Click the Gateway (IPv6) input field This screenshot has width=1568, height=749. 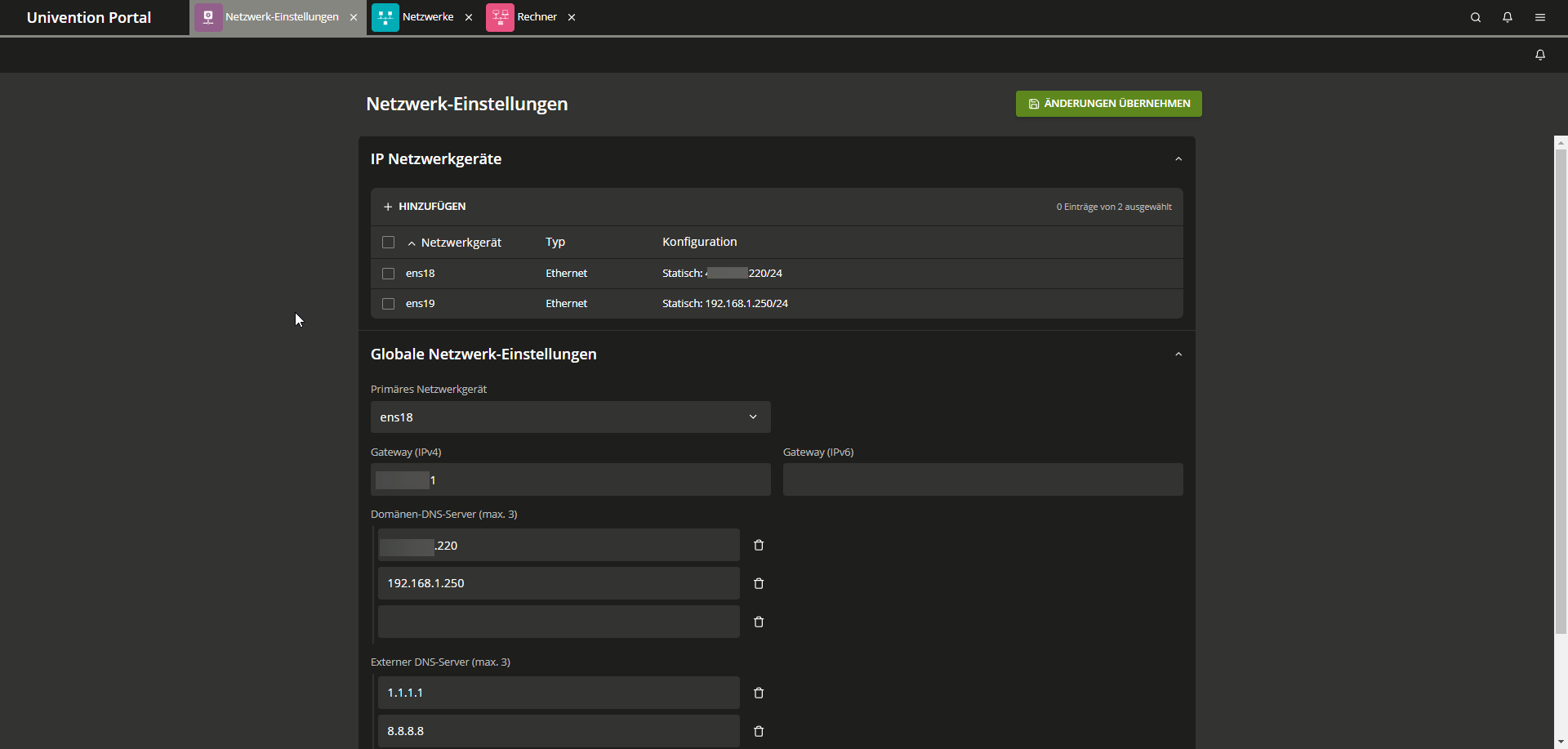click(983, 479)
